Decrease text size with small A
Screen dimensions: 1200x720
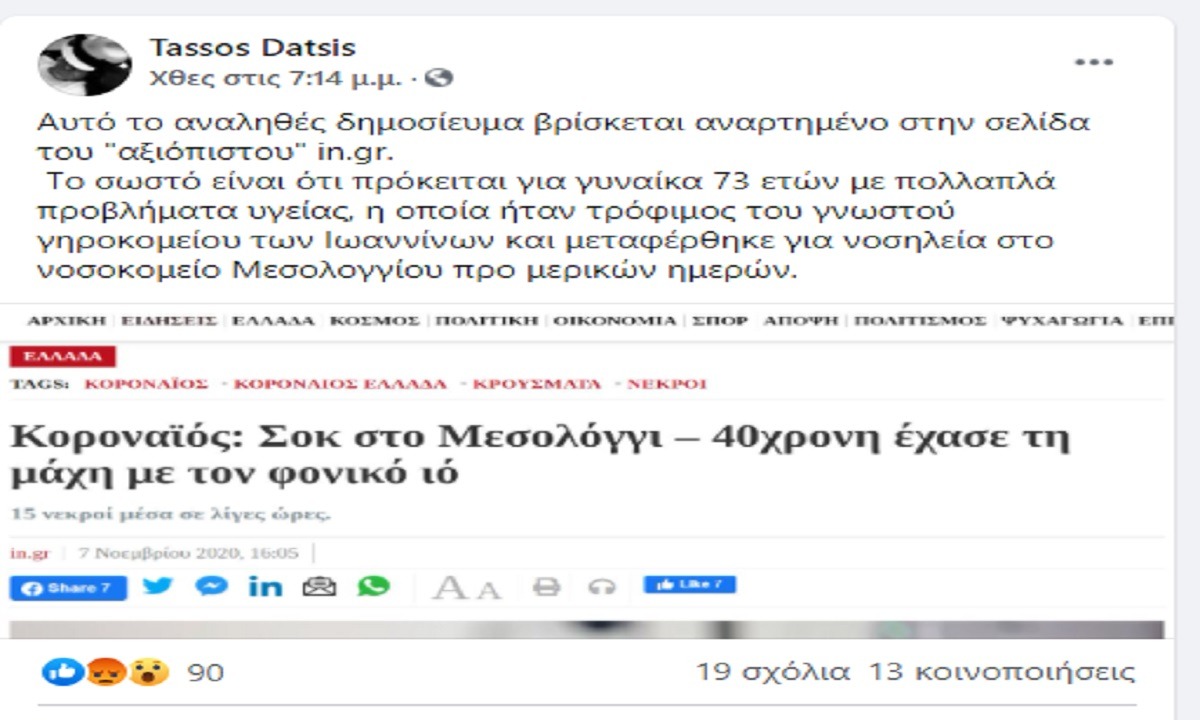click(x=488, y=590)
